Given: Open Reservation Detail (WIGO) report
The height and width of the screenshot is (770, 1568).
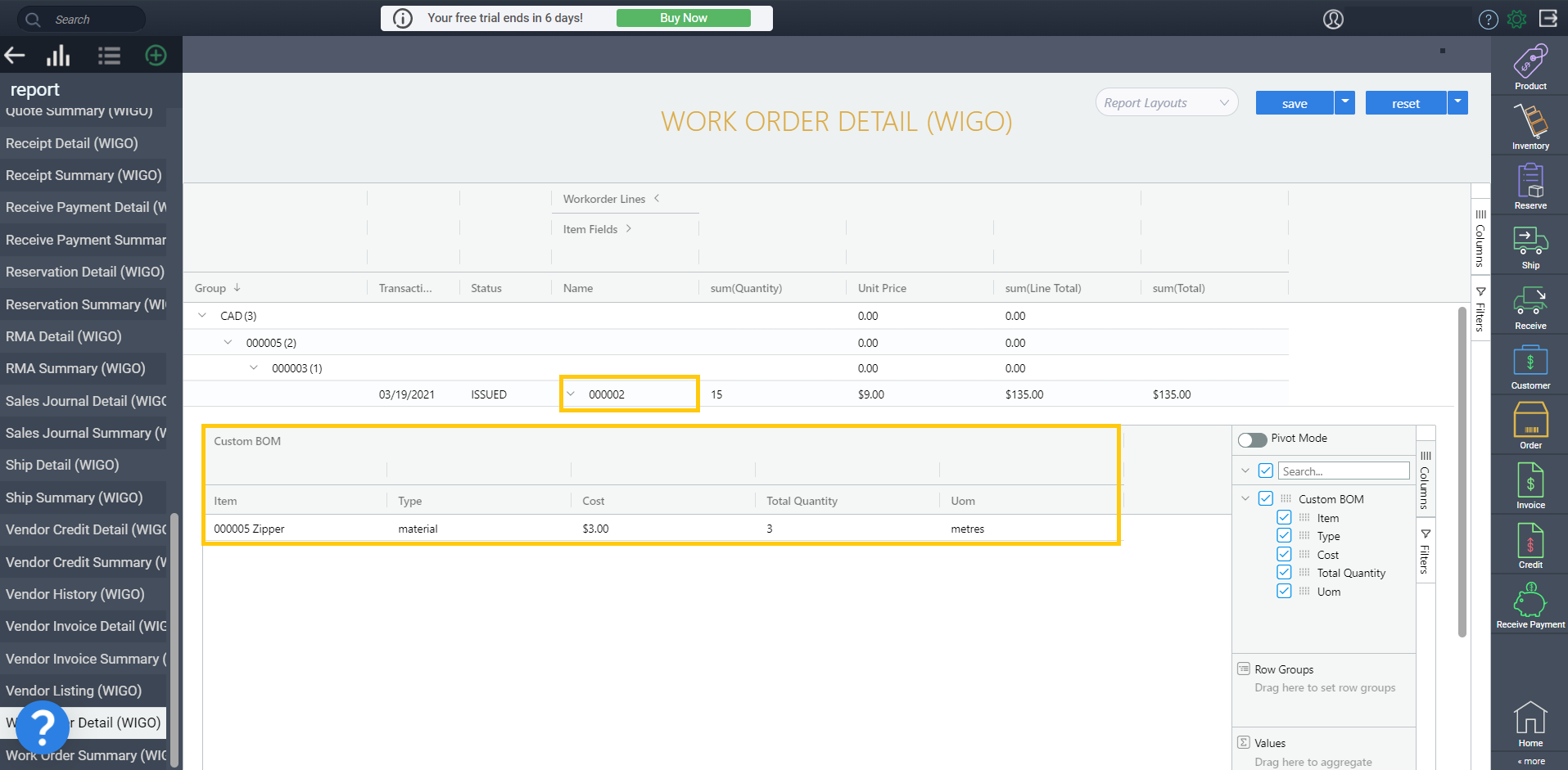Looking at the screenshot, I should pos(83,272).
